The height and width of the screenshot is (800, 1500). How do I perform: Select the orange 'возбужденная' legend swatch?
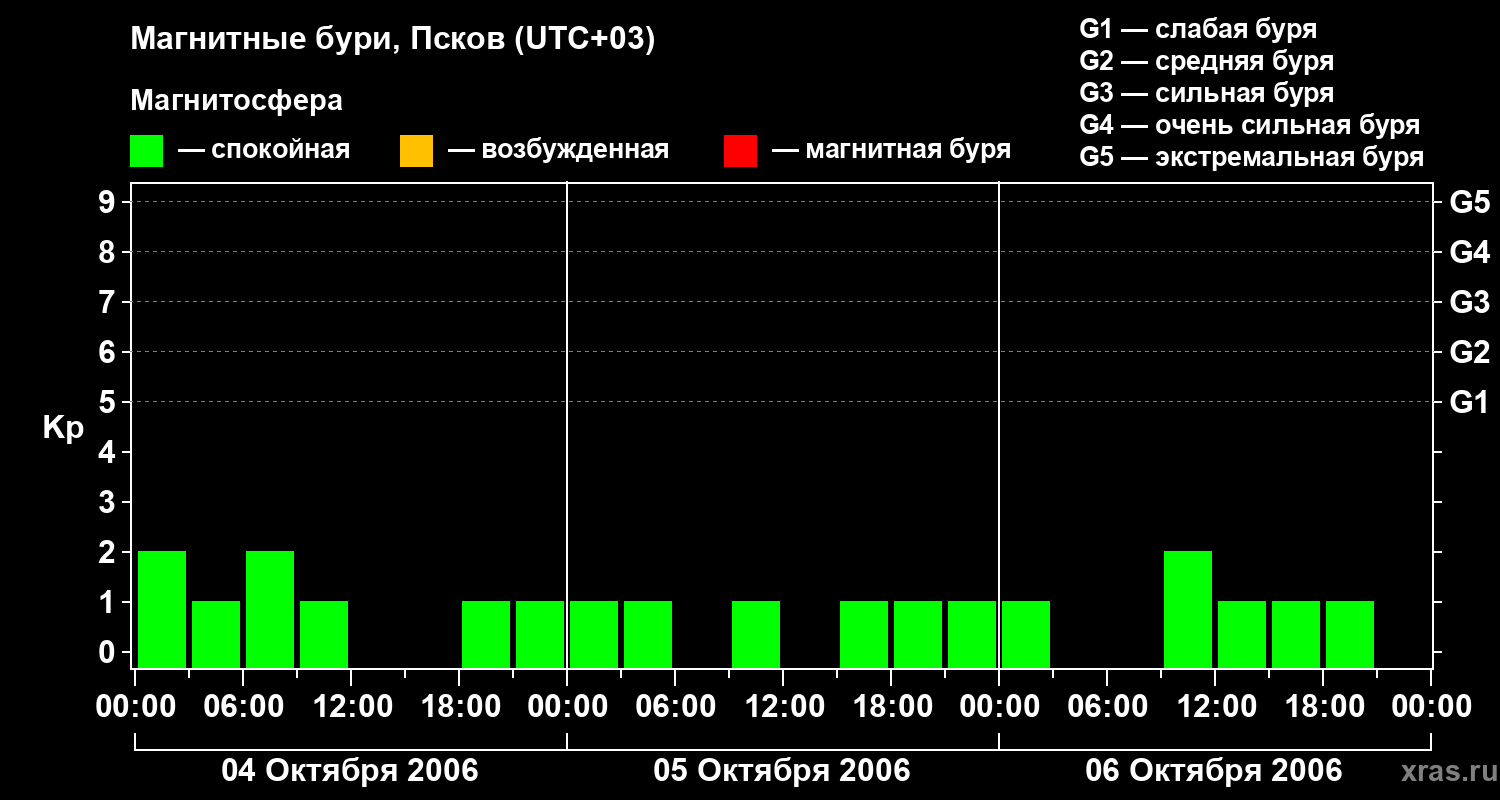[x=416, y=151]
